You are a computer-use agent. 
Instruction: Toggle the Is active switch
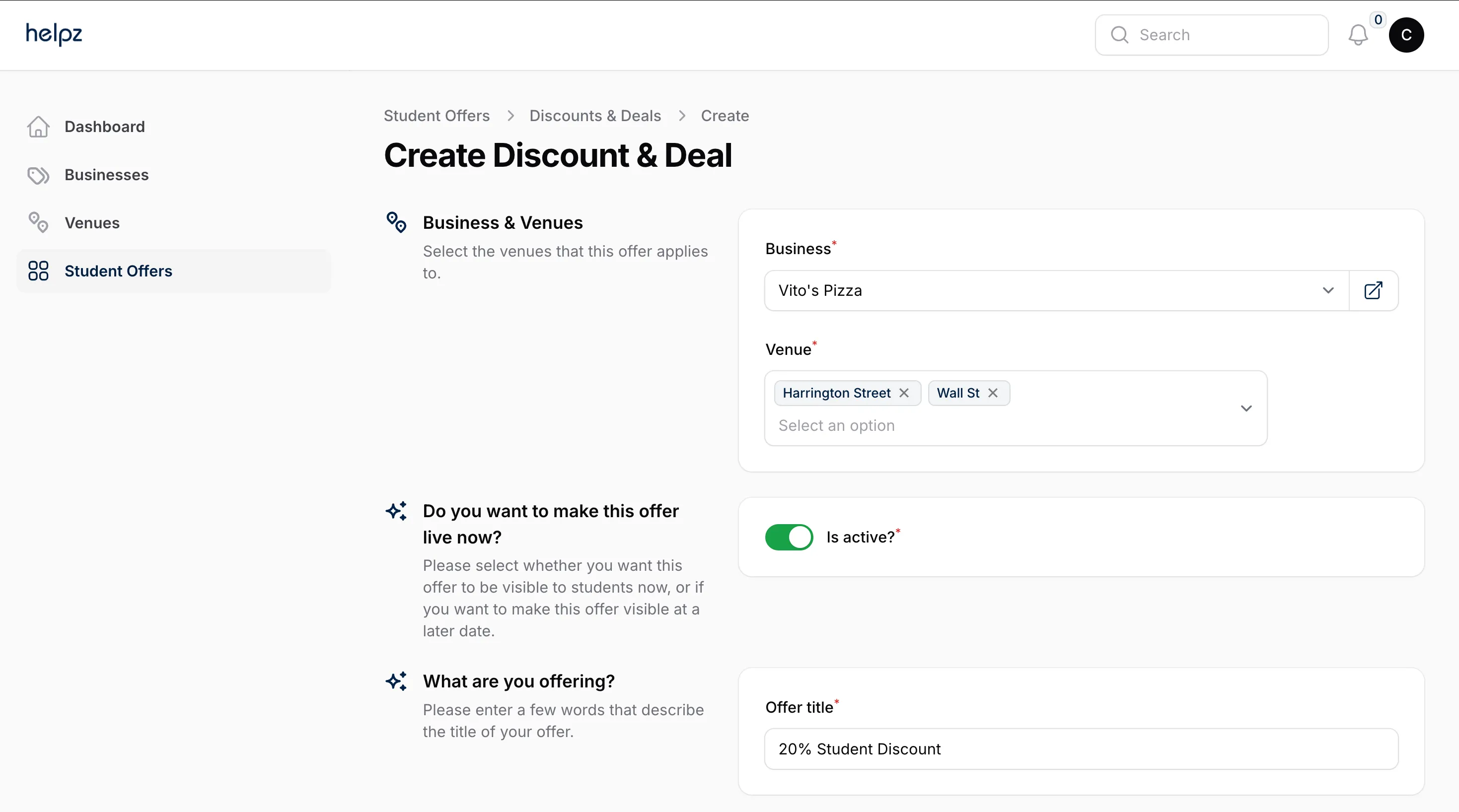pos(789,537)
